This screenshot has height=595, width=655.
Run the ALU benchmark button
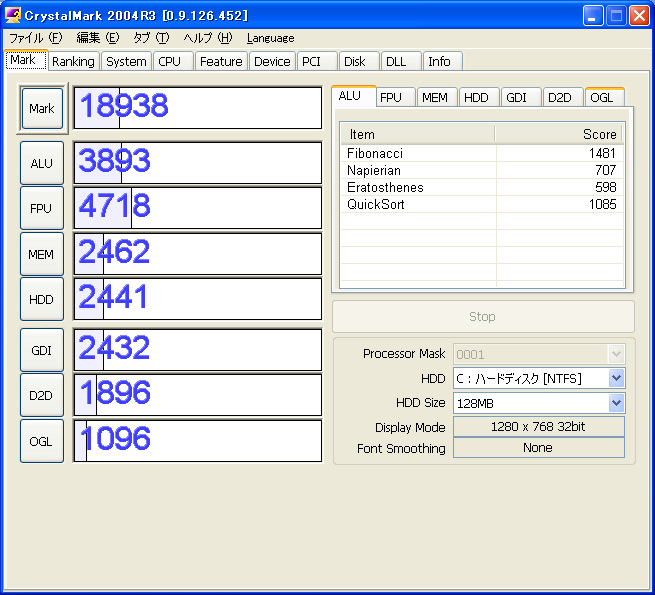(42, 163)
